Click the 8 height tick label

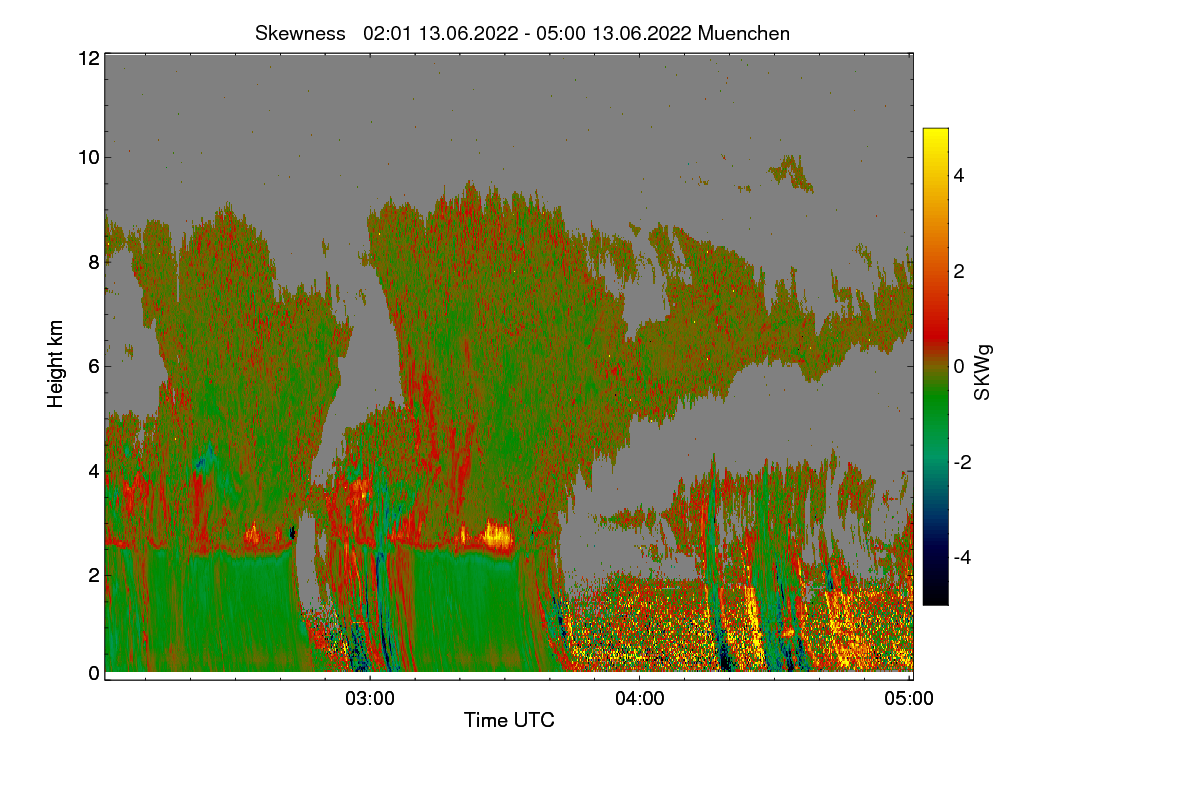94,262
